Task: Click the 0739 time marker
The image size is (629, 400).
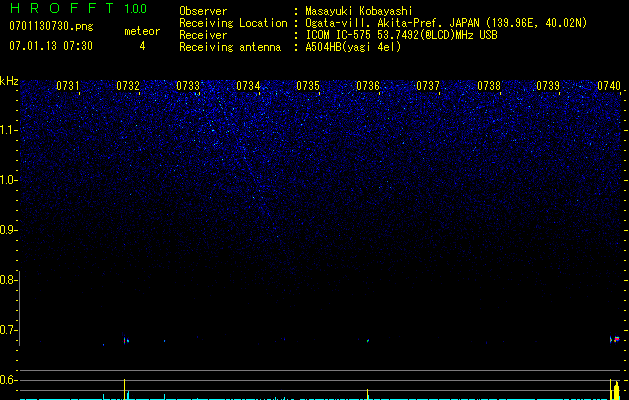Action: point(548,86)
